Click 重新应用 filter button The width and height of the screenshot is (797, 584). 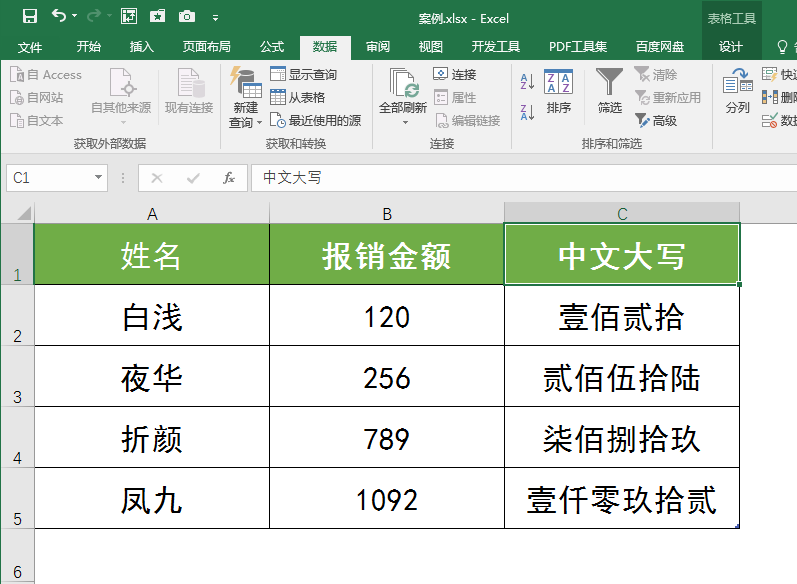coord(667,98)
